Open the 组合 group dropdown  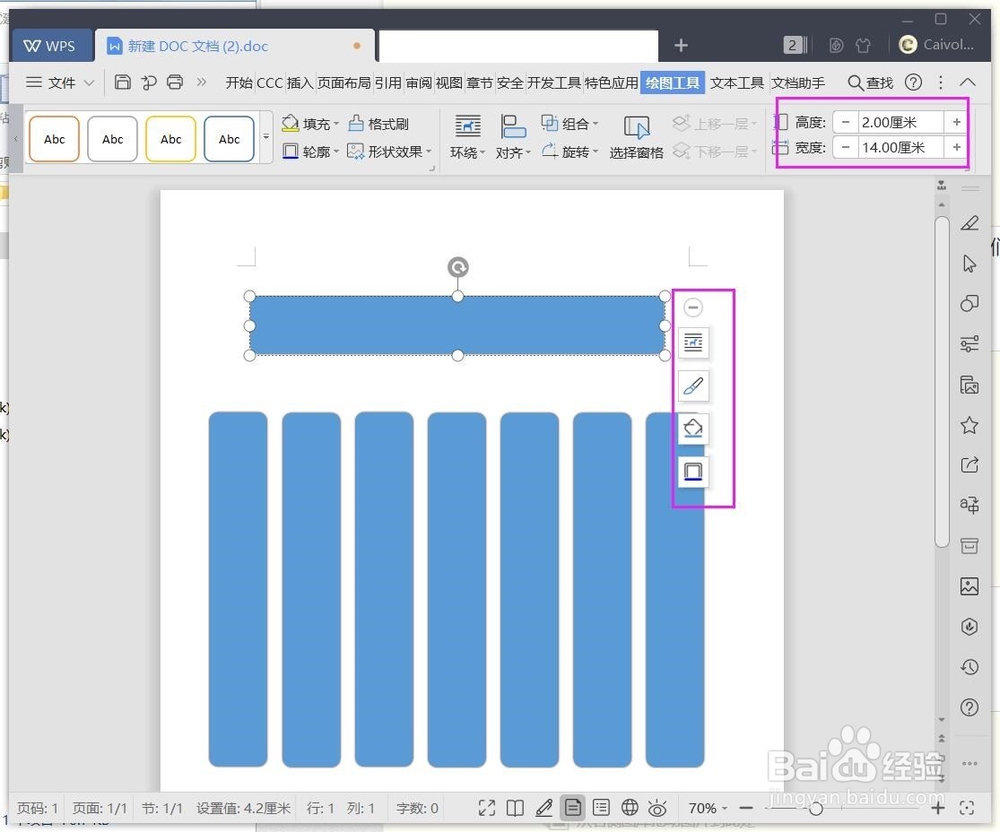[570, 123]
